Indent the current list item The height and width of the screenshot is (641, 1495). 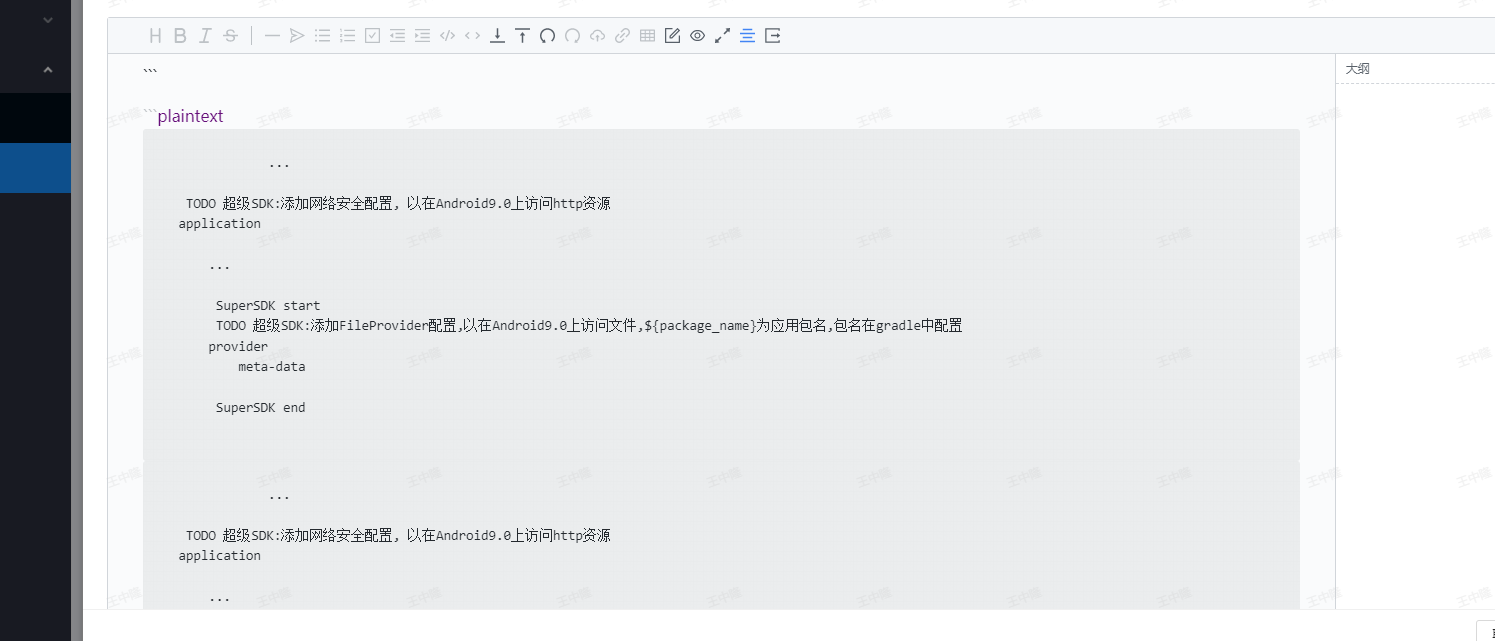pyautogui.click(x=422, y=36)
